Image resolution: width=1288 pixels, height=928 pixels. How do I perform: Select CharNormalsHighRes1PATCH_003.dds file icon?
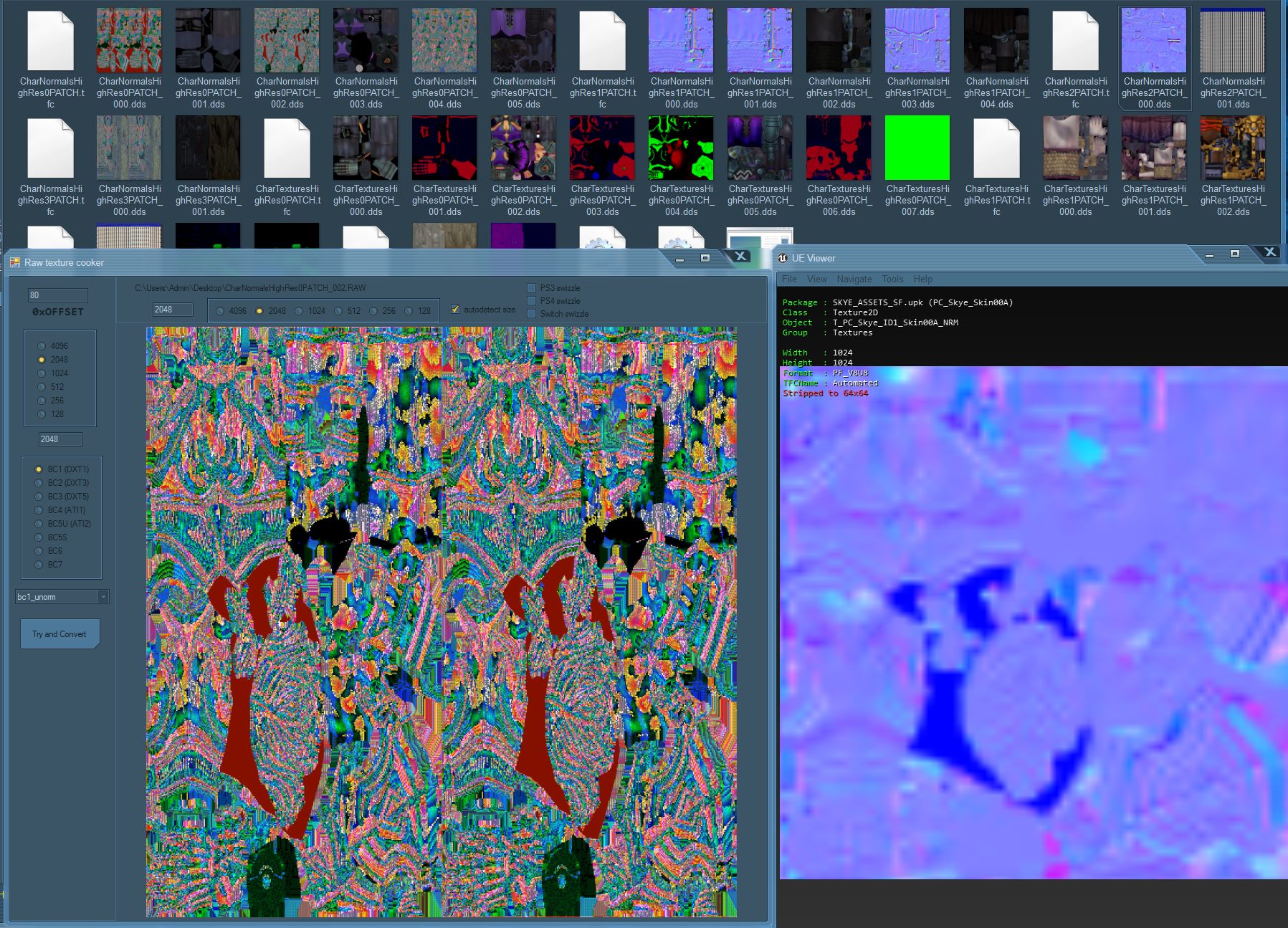pyautogui.click(x=917, y=40)
